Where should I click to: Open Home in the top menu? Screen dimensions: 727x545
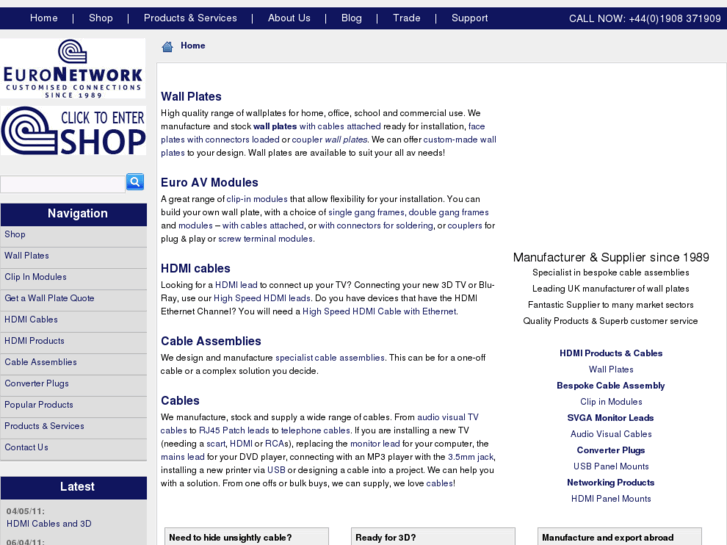(x=44, y=18)
